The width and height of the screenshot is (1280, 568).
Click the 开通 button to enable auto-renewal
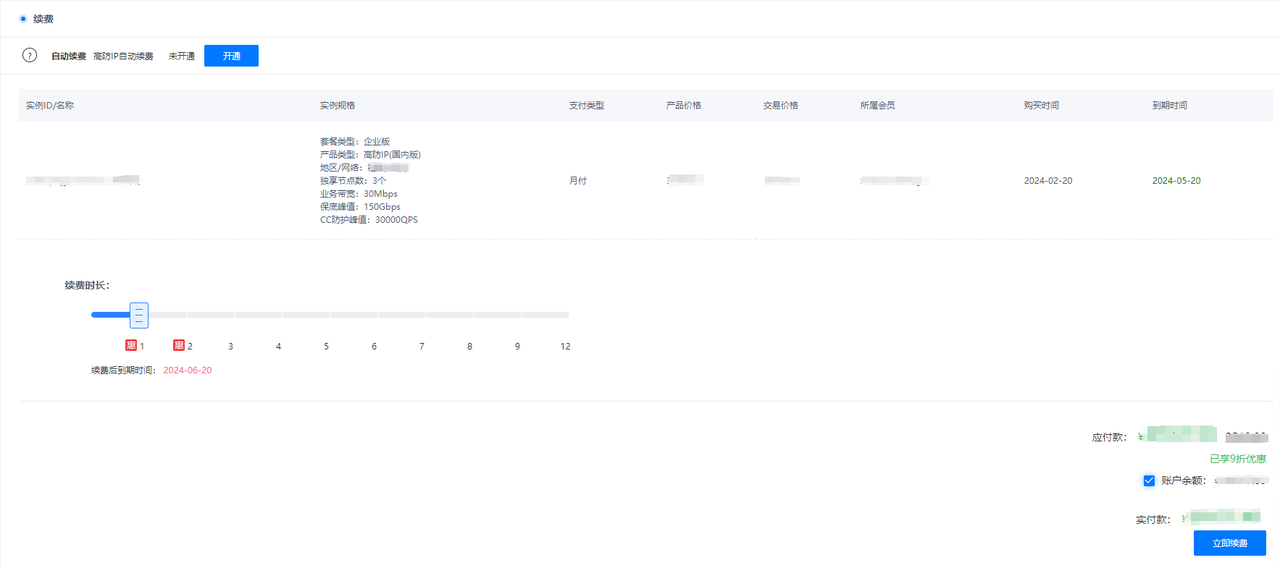point(231,56)
